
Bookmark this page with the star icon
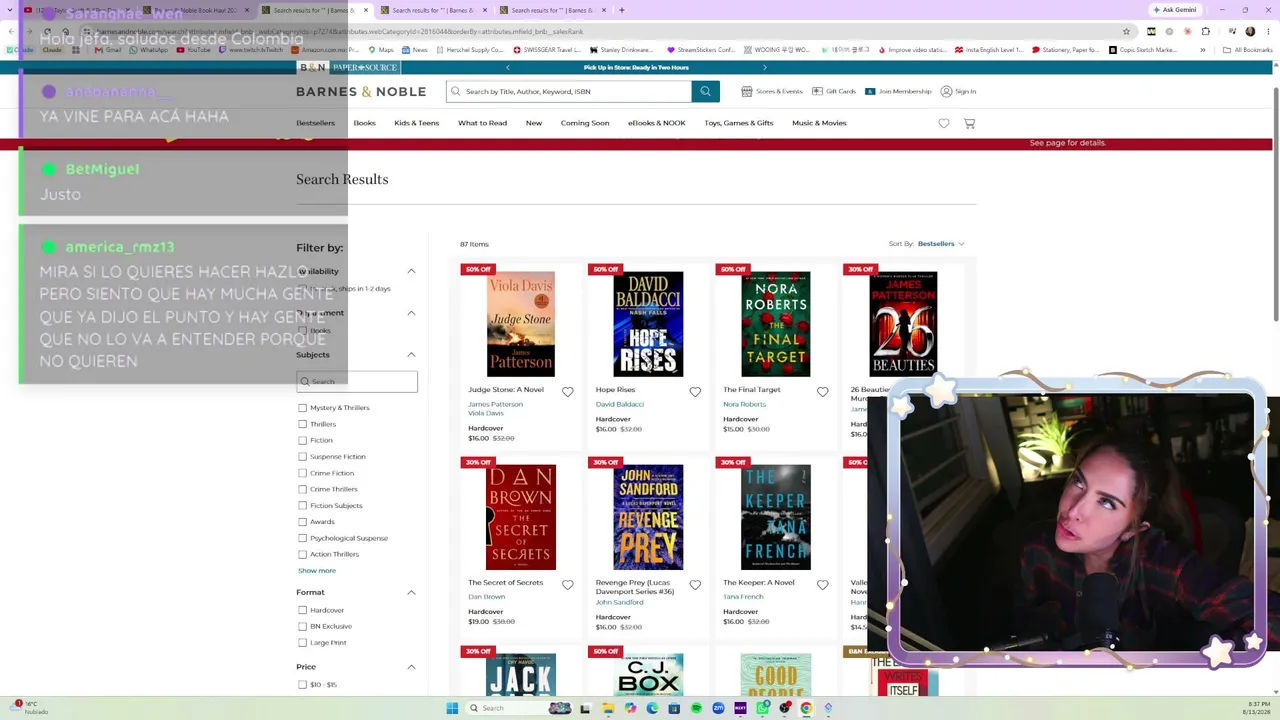coord(1126,31)
